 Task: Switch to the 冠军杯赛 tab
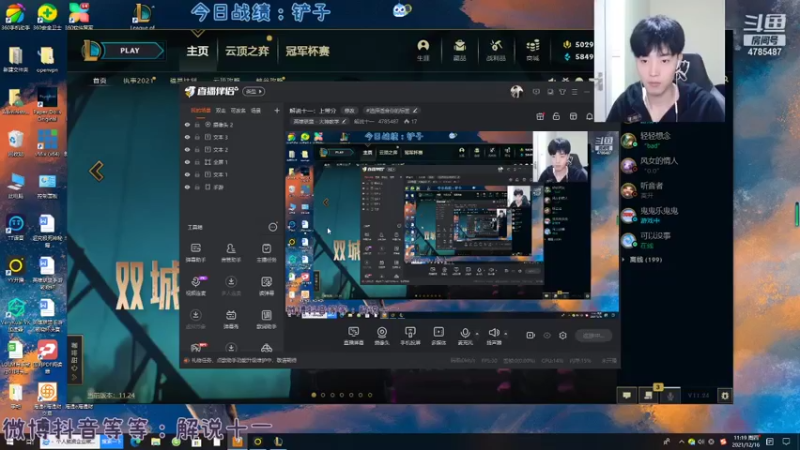[308, 51]
